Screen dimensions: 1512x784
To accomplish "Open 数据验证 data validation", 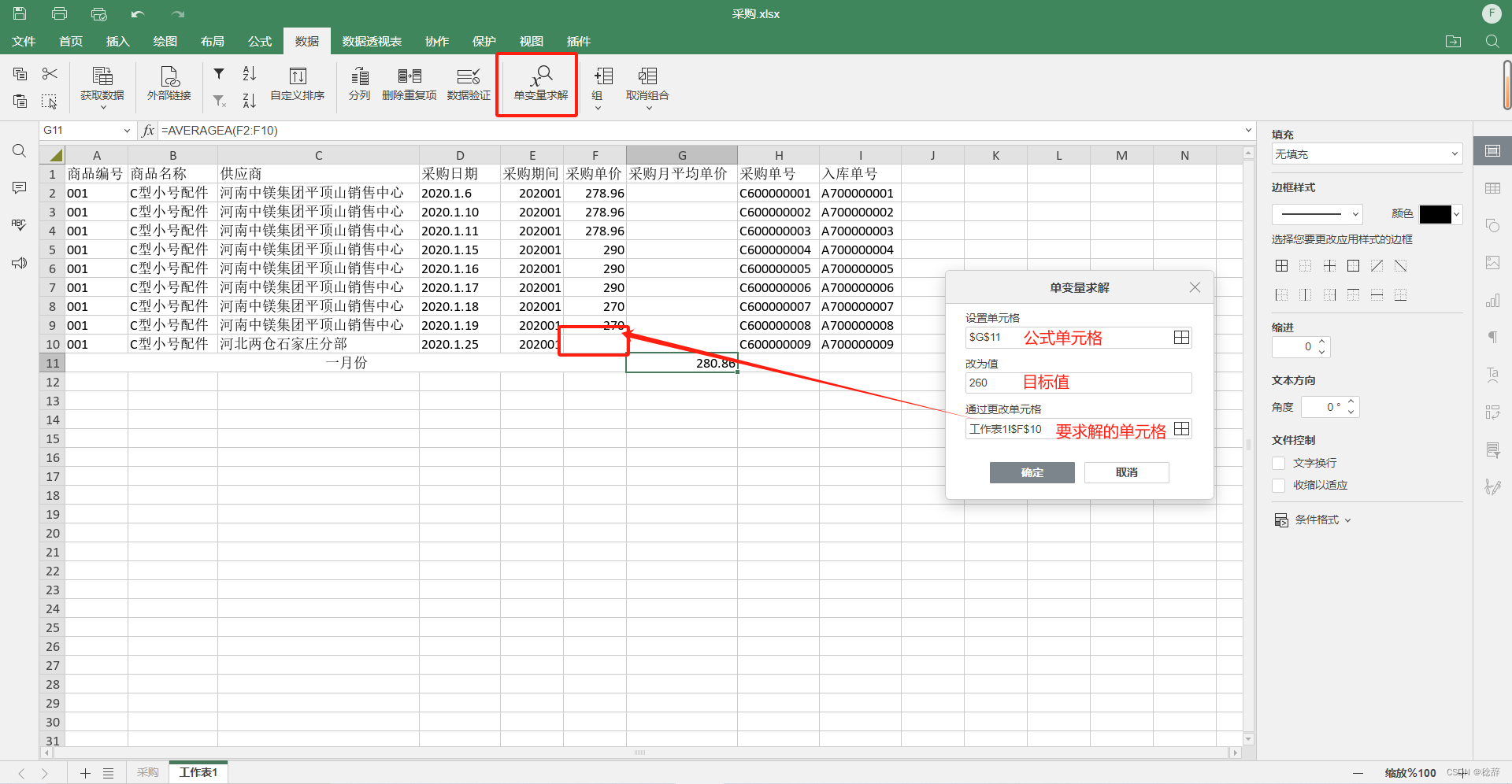I will click(469, 85).
